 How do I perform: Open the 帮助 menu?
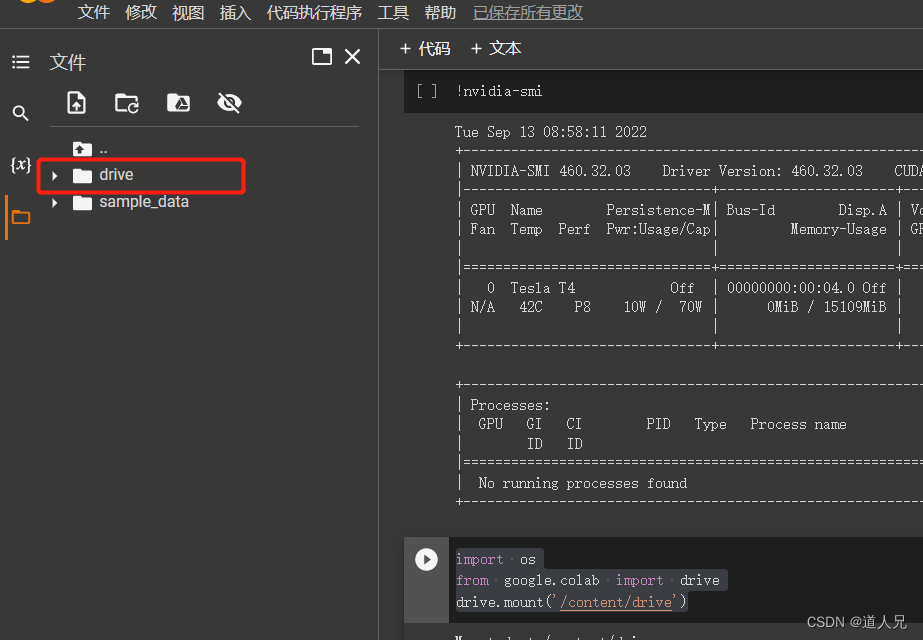(x=440, y=12)
